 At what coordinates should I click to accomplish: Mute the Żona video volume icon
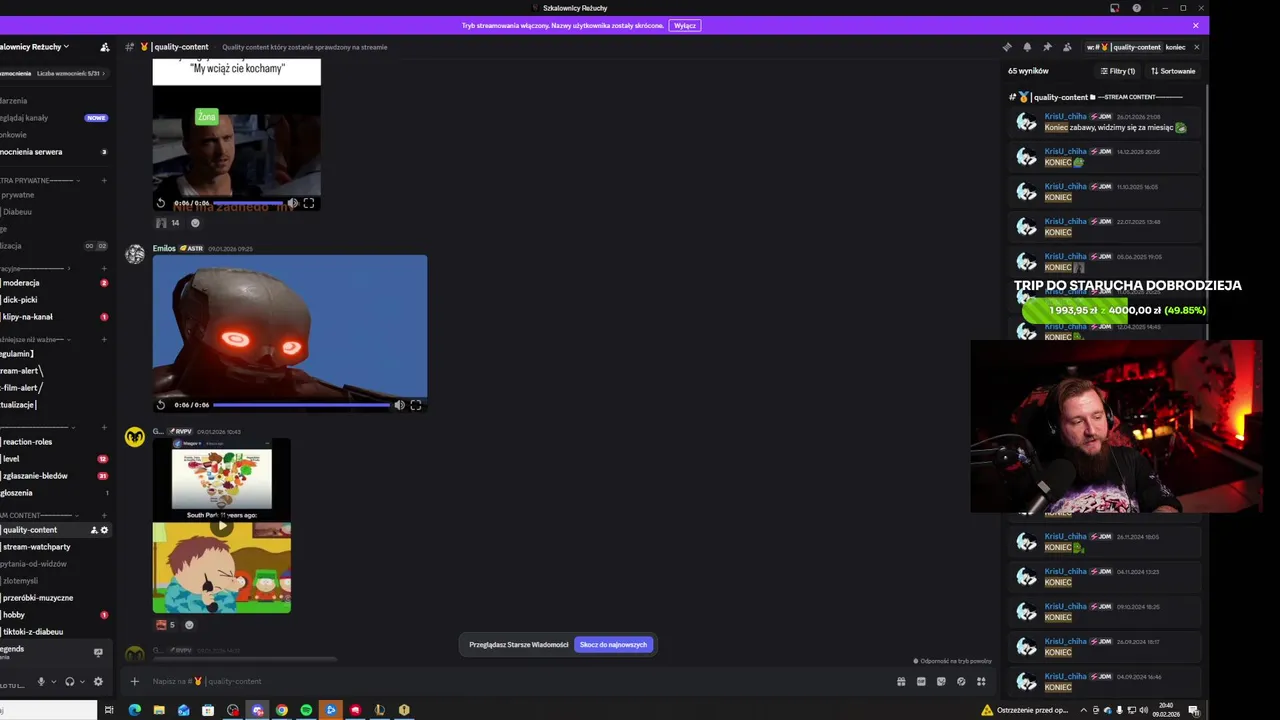[293, 203]
